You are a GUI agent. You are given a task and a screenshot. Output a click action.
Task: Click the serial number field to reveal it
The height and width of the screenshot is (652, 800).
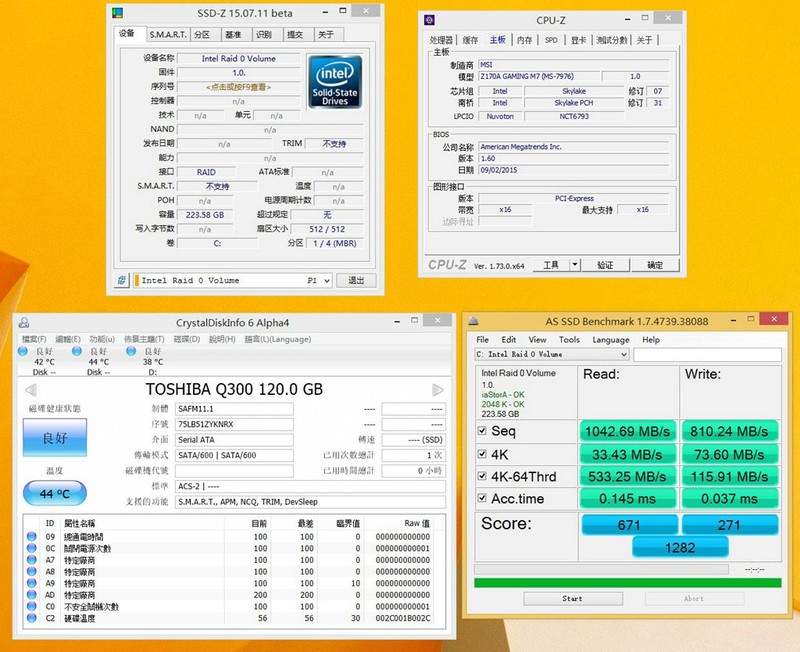(239, 88)
